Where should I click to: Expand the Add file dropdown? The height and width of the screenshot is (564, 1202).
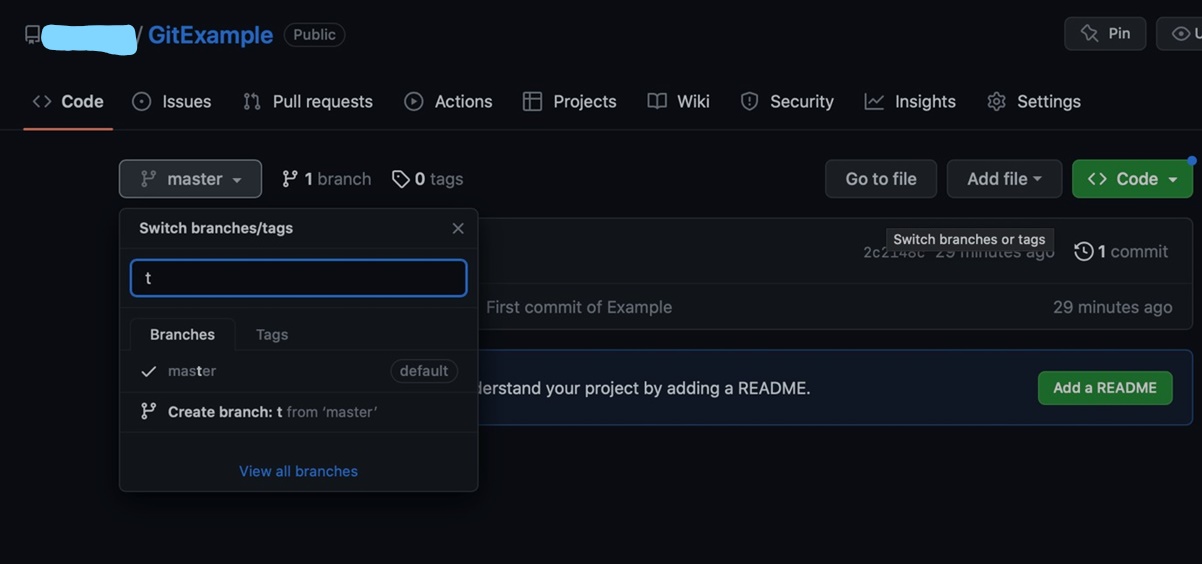pyautogui.click(x=1004, y=179)
